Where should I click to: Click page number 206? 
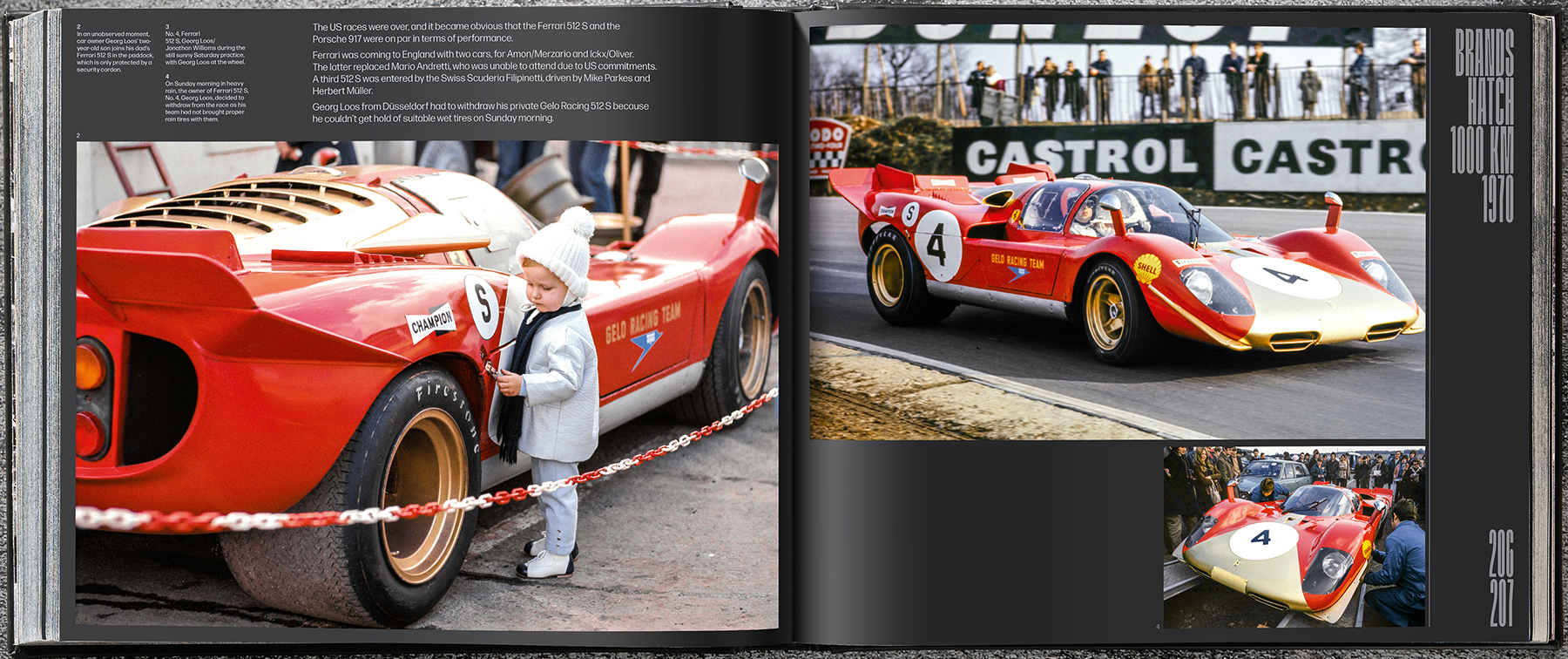[1501, 553]
